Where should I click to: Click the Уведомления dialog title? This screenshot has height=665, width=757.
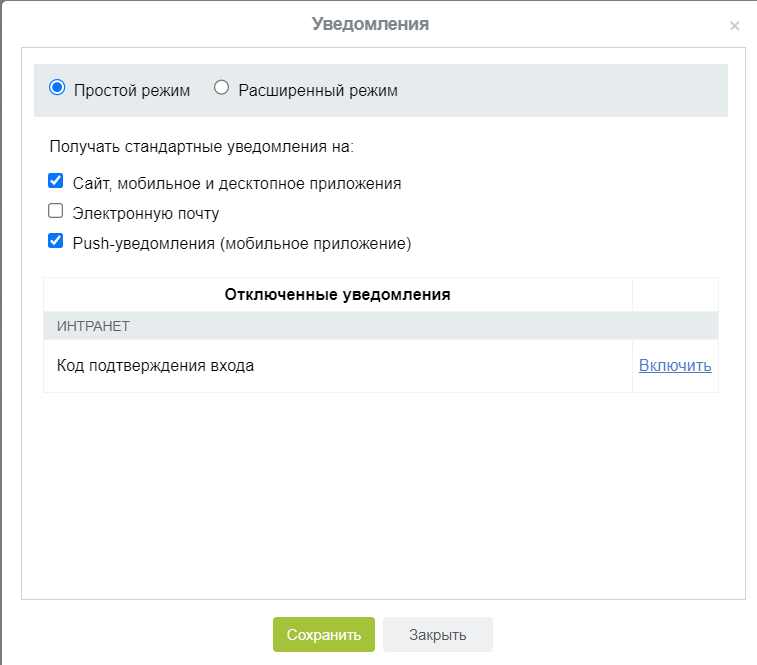coord(370,24)
